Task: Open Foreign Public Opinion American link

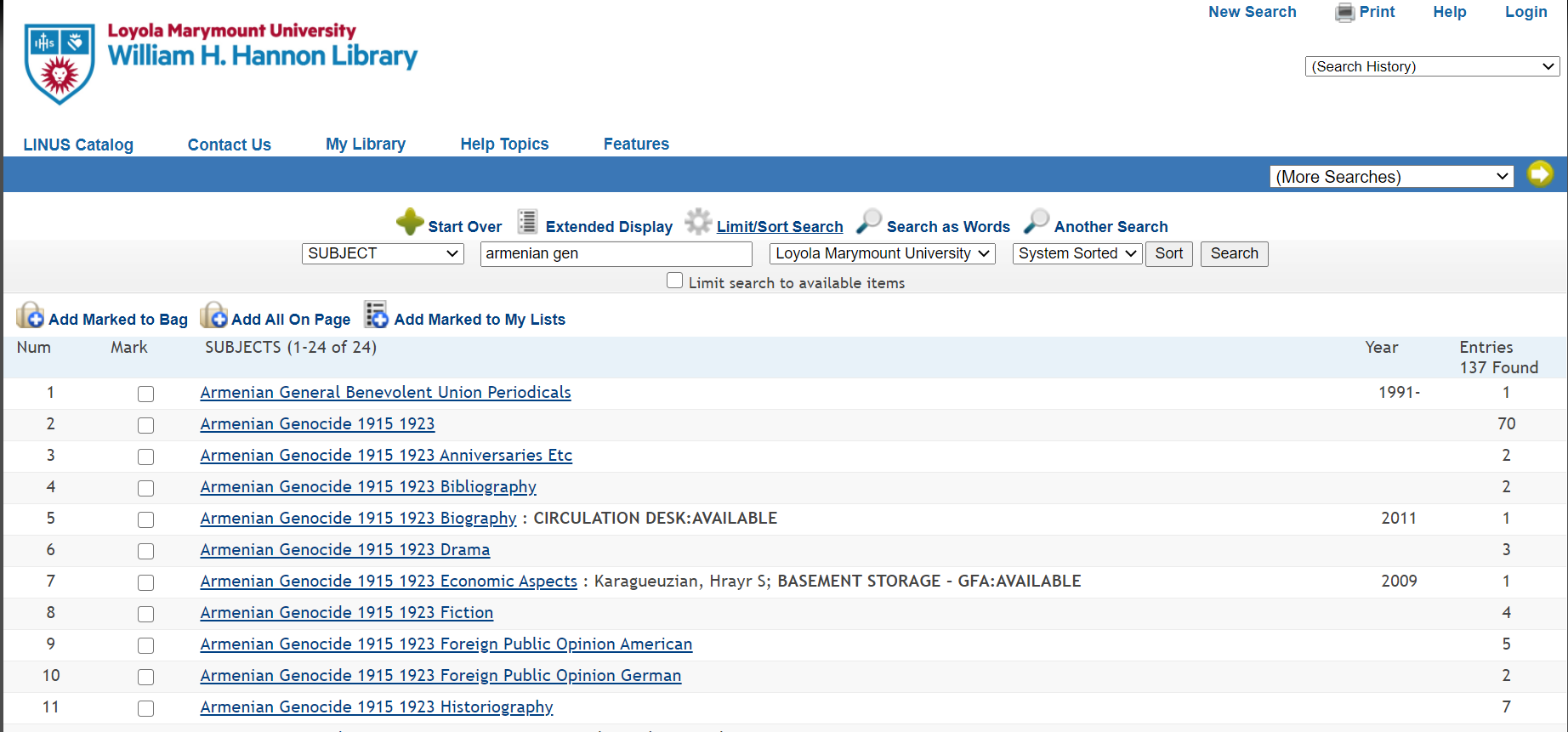Action: (446, 644)
